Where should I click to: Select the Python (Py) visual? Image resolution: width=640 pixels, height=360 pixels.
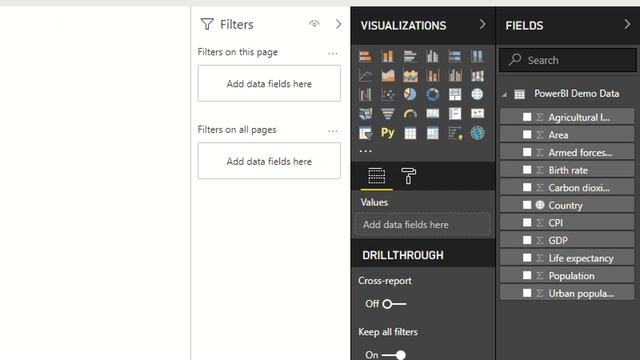coord(388,133)
